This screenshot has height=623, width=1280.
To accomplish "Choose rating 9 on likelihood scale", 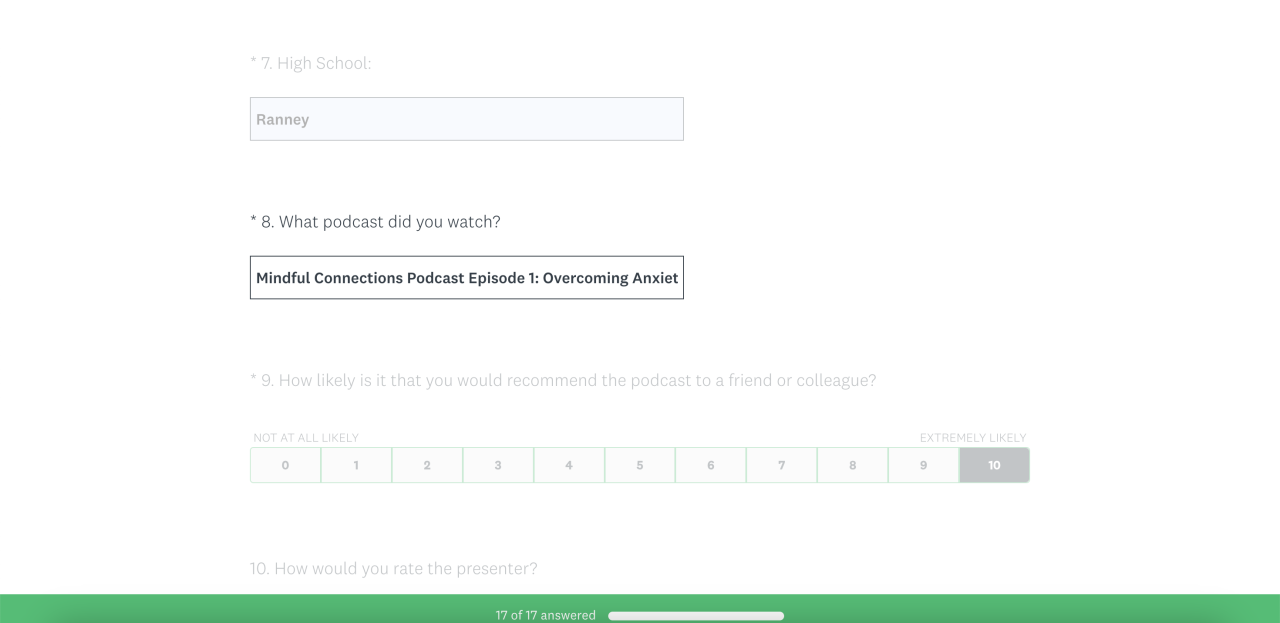I will [923, 465].
